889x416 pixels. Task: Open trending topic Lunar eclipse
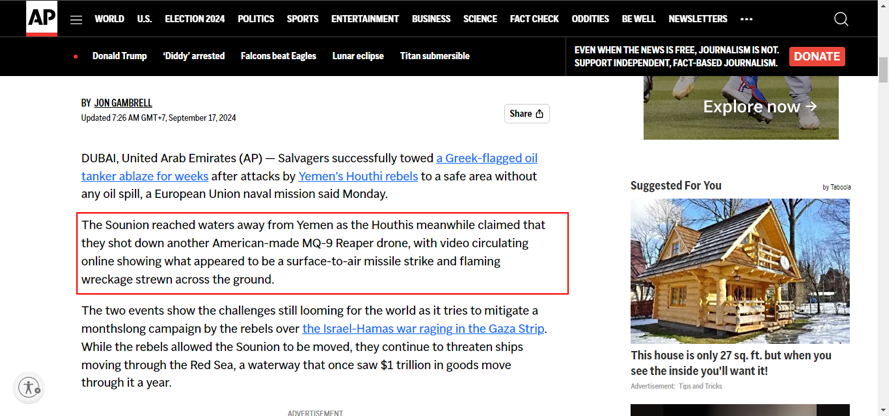(x=358, y=56)
